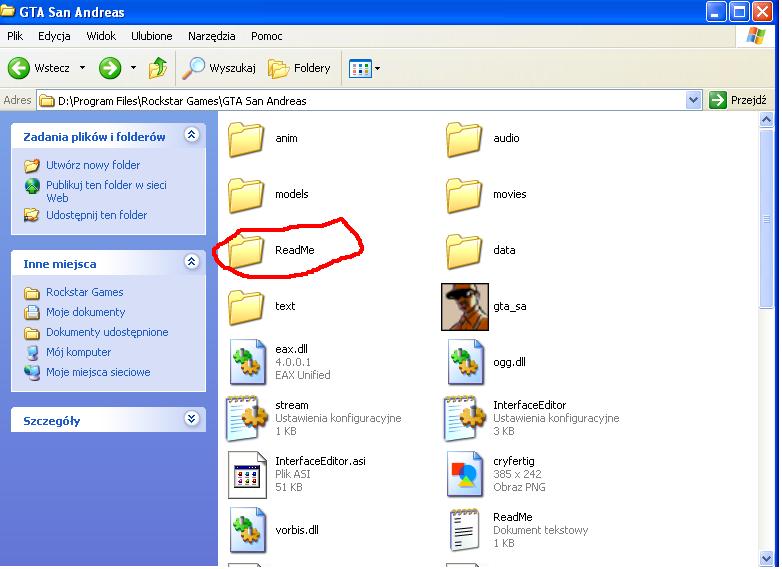Open the views dropdown arrow

(x=378, y=68)
